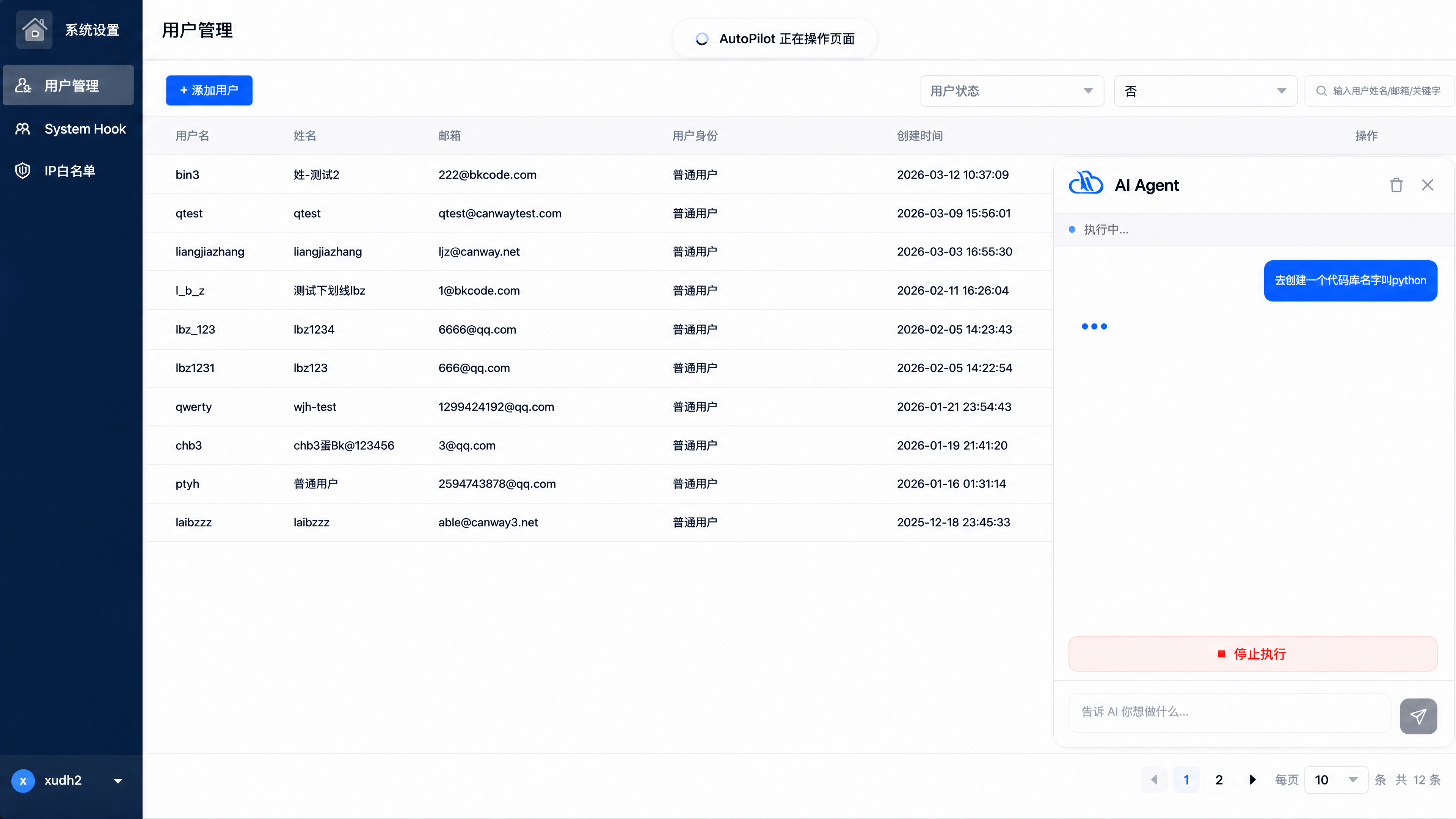Click the 共 12 条 total count text

1418,780
